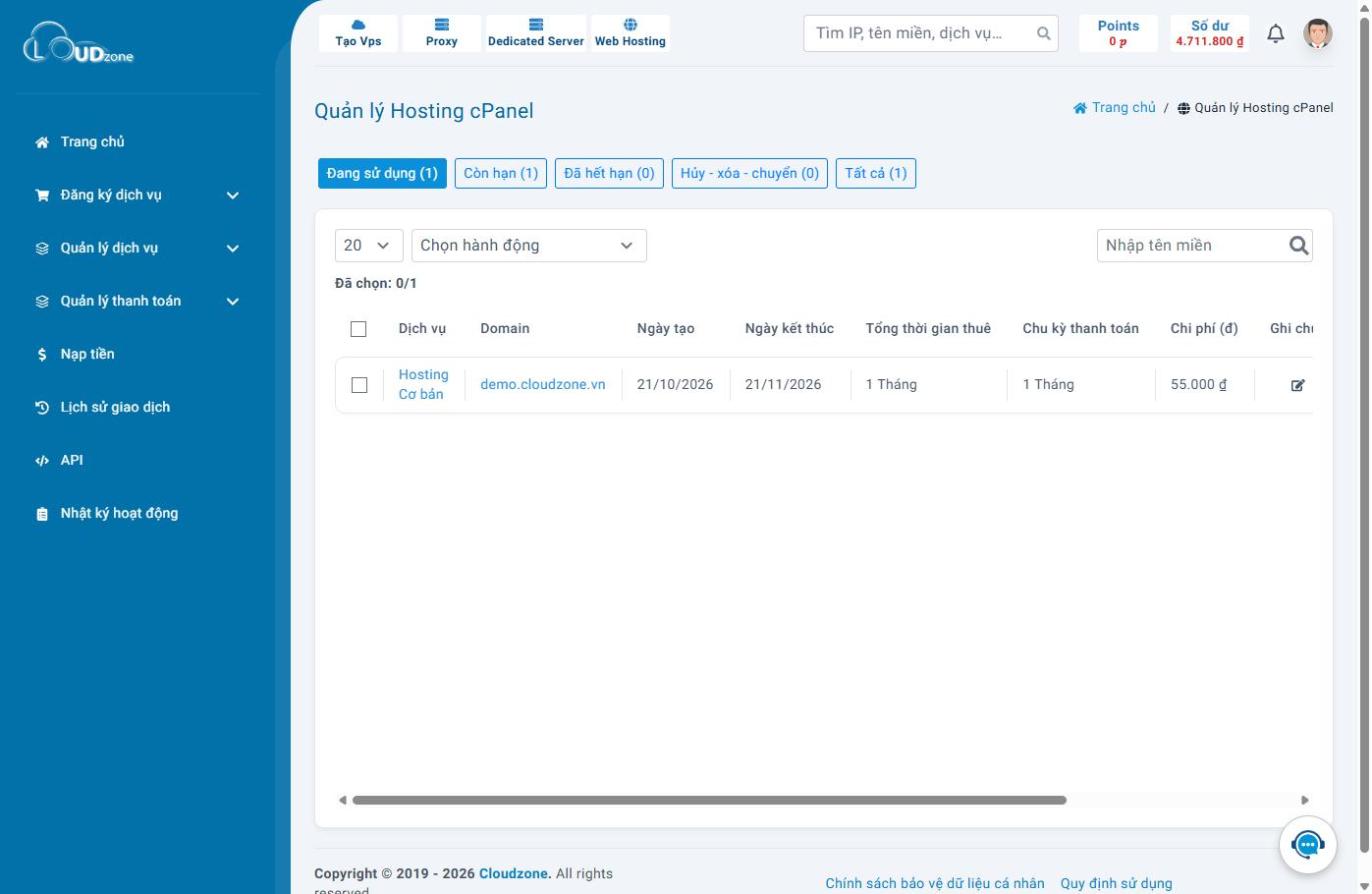Click the Cloudzone logo
Screen dimensions: 1372x894
pyautogui.click(x=78, y=45)
